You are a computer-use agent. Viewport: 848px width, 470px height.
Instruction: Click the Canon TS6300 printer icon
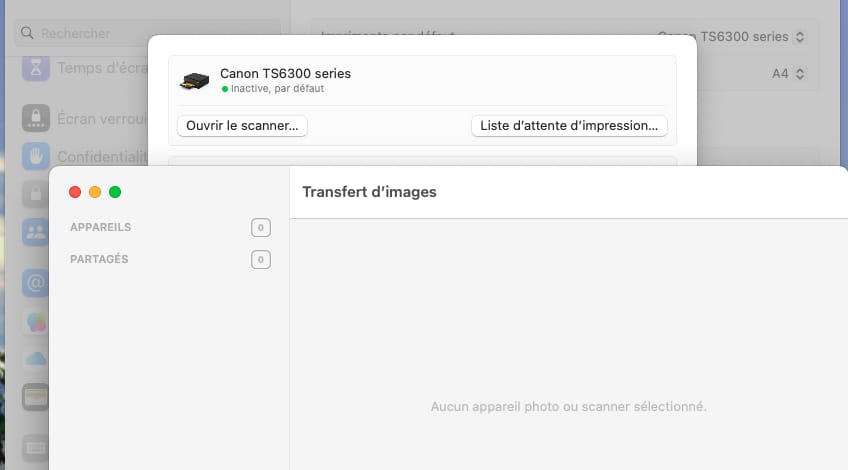coord(194,81)
